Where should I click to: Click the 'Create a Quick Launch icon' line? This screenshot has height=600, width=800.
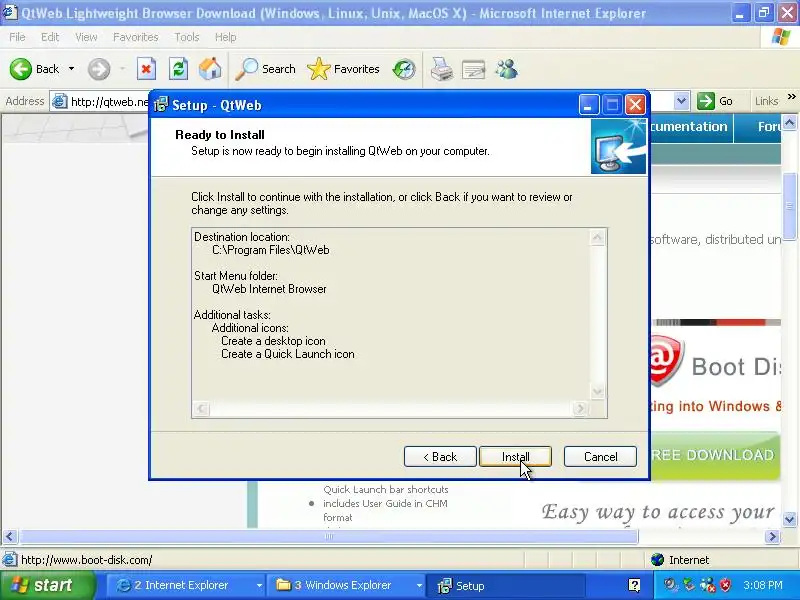pyautogui.click(x=288, y=354)
